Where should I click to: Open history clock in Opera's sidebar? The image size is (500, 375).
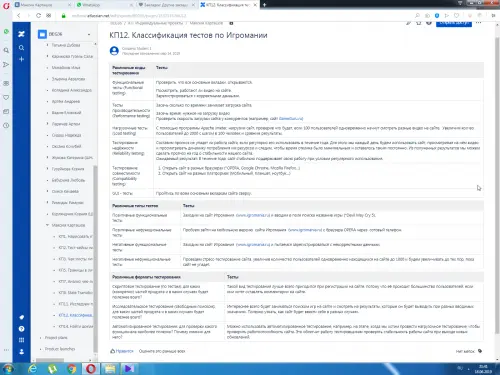point(6,126)
